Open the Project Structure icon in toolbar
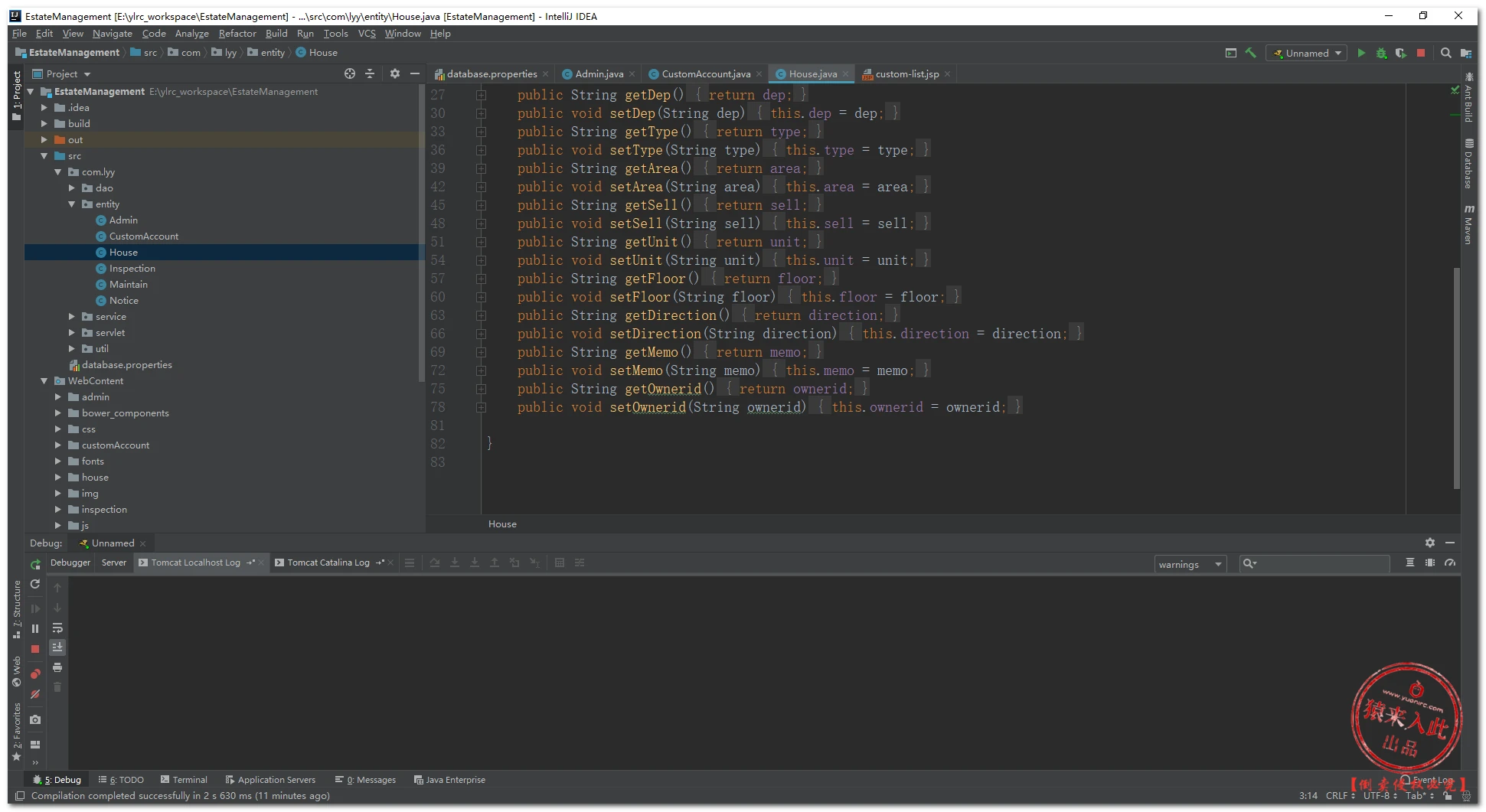The height and width of the screenshot is (812, 1486). click(x=1465, y=53)
